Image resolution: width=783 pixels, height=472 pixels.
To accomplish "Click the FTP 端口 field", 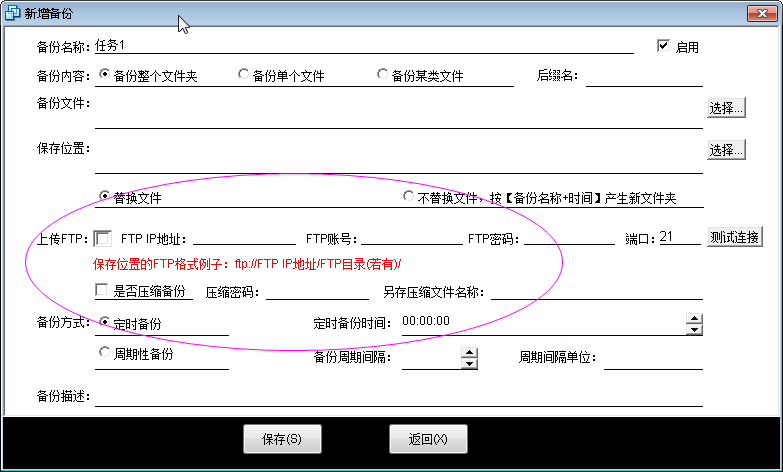I will [x=680, y=238].
